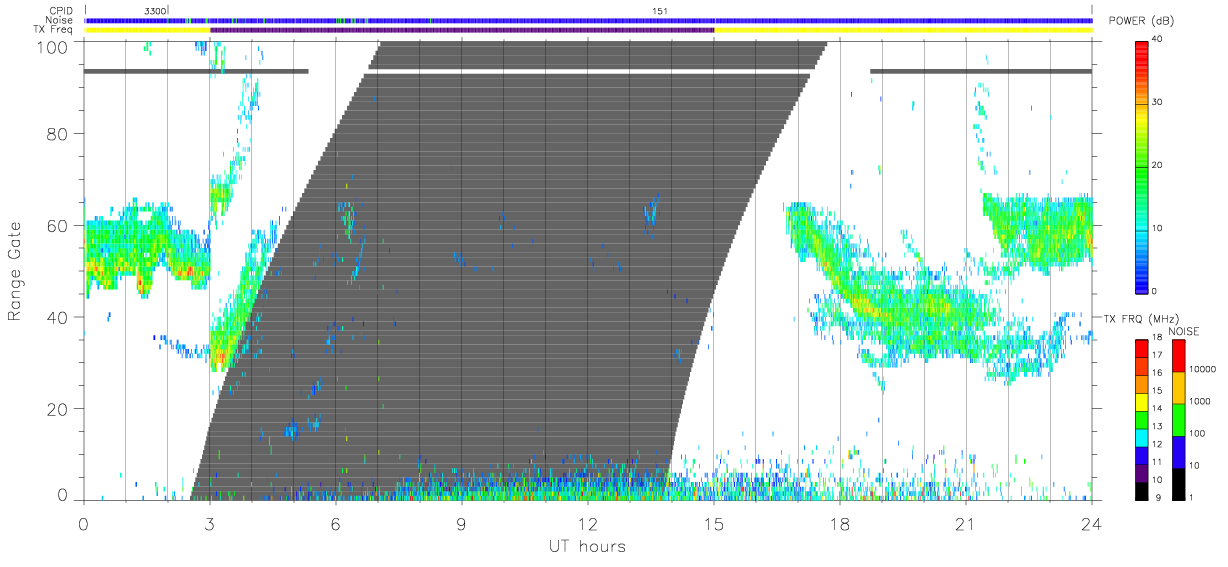Click the 80 tick on Range Gate axis

coord(58,133)
